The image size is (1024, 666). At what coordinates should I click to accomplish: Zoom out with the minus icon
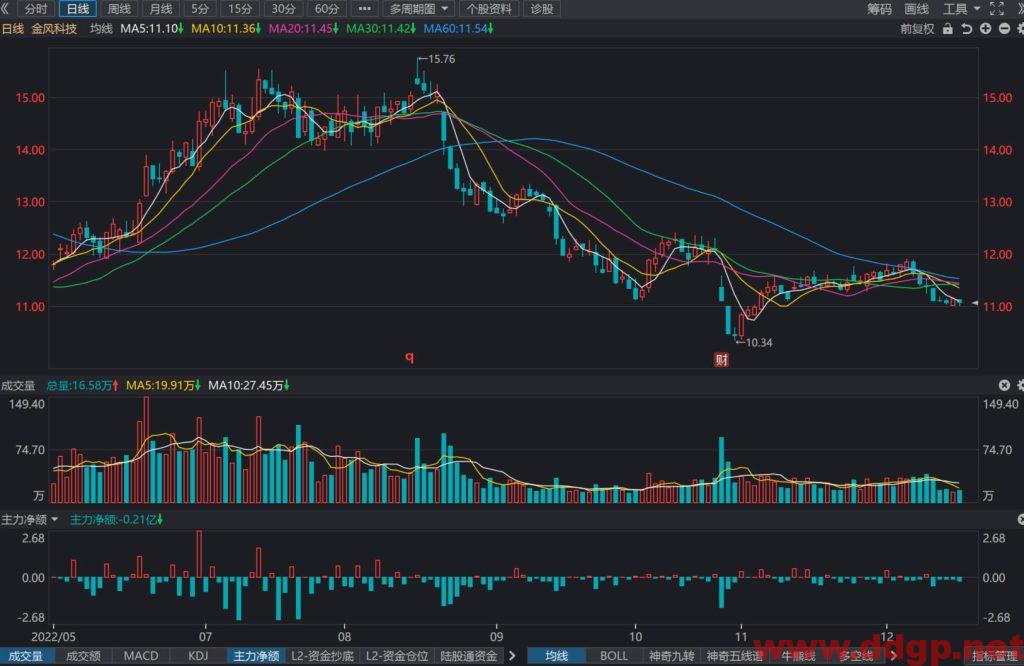click(x=1004, y=29)
